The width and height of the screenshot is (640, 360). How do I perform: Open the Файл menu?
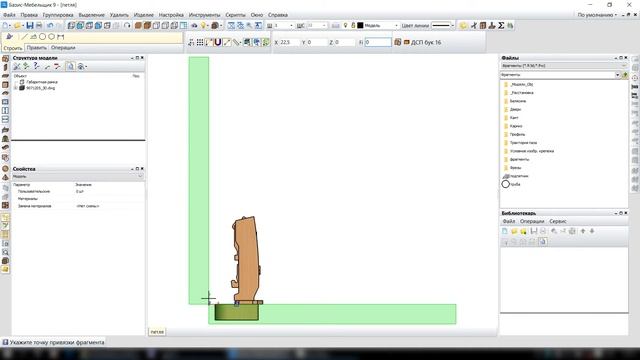(x=9, y=15)
